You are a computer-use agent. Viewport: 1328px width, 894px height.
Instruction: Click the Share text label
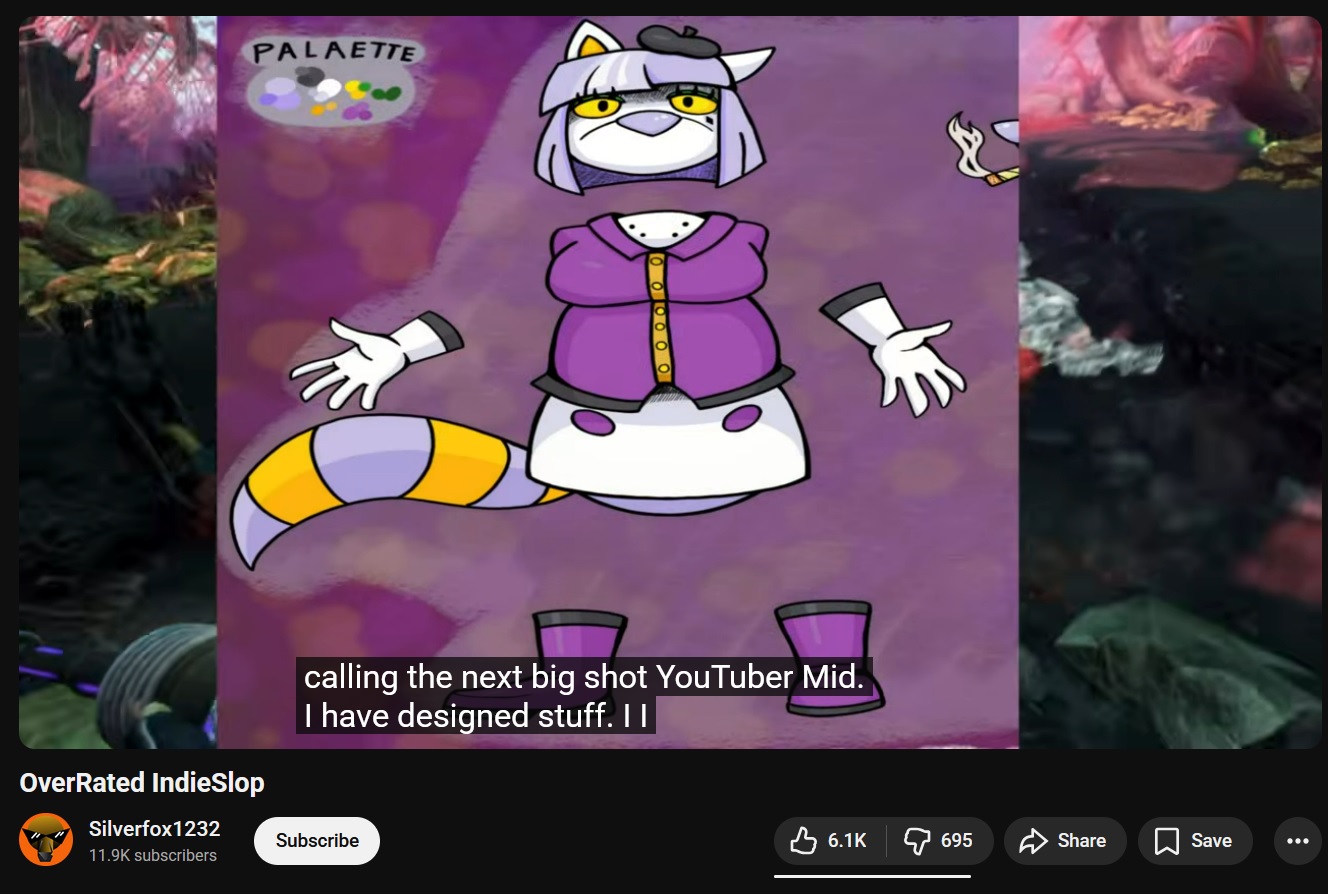coord(1082,841)
